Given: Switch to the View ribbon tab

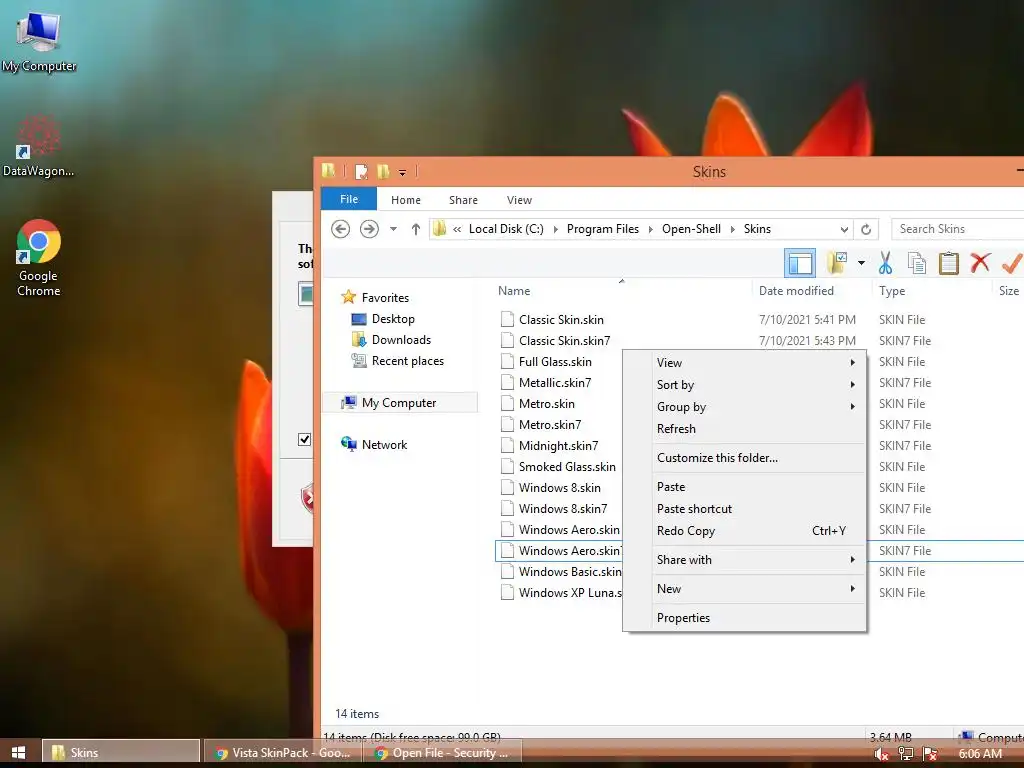Looking at the screenshot, I should [x=519, y=200].
